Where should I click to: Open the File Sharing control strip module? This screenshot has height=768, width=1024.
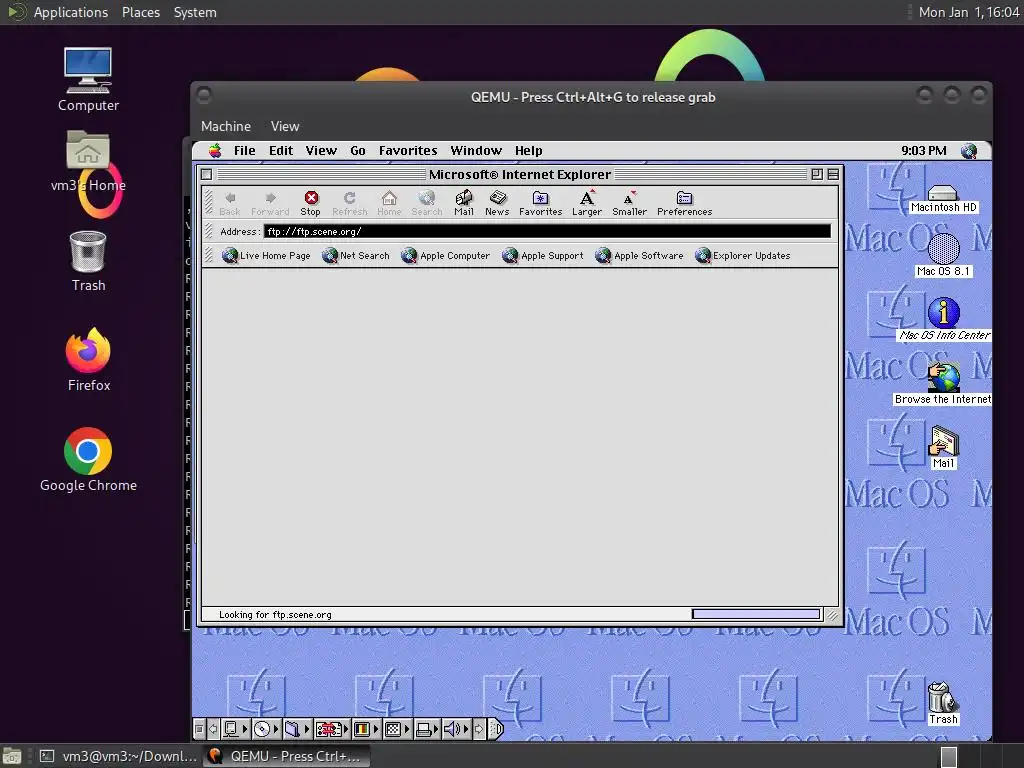click(x=297, y=729)
